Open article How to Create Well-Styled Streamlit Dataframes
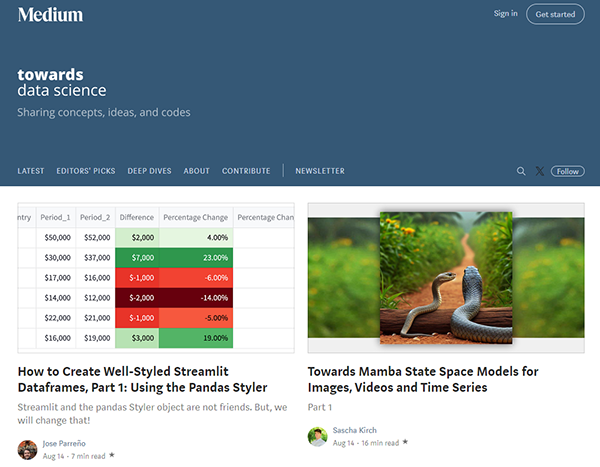 click(x=142, y=379)
